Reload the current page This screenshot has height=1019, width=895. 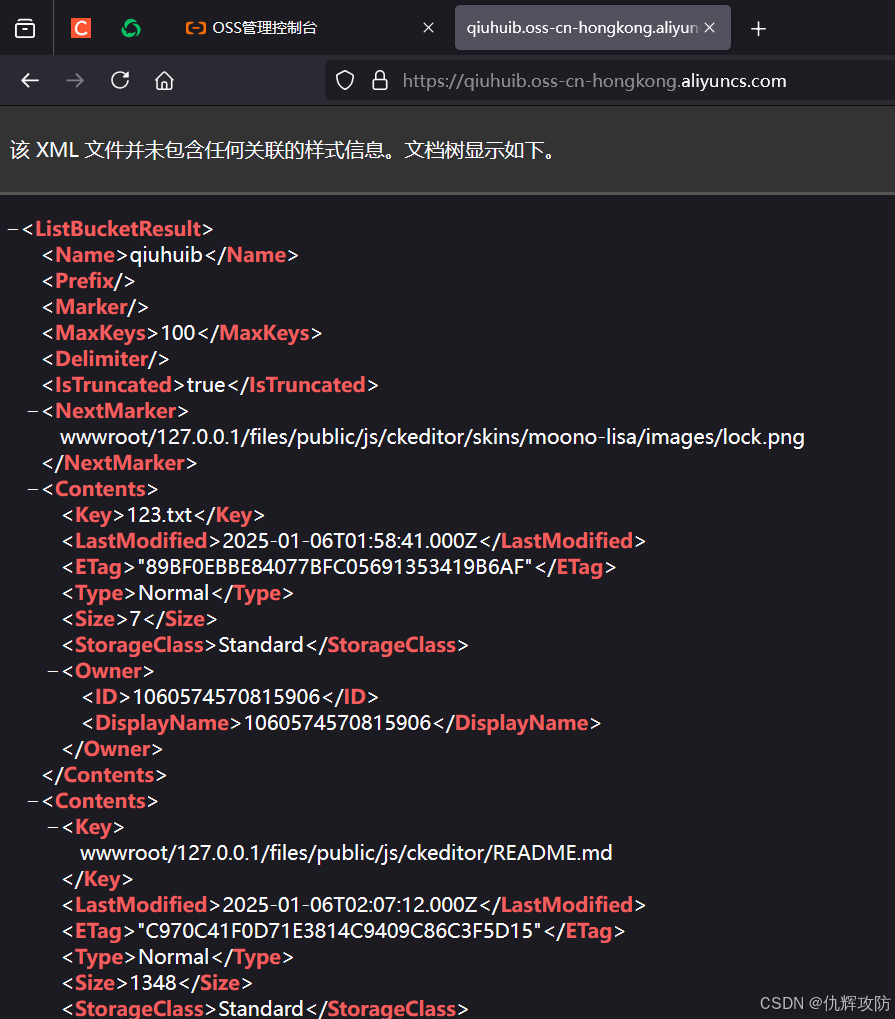(x=120, y=81)
